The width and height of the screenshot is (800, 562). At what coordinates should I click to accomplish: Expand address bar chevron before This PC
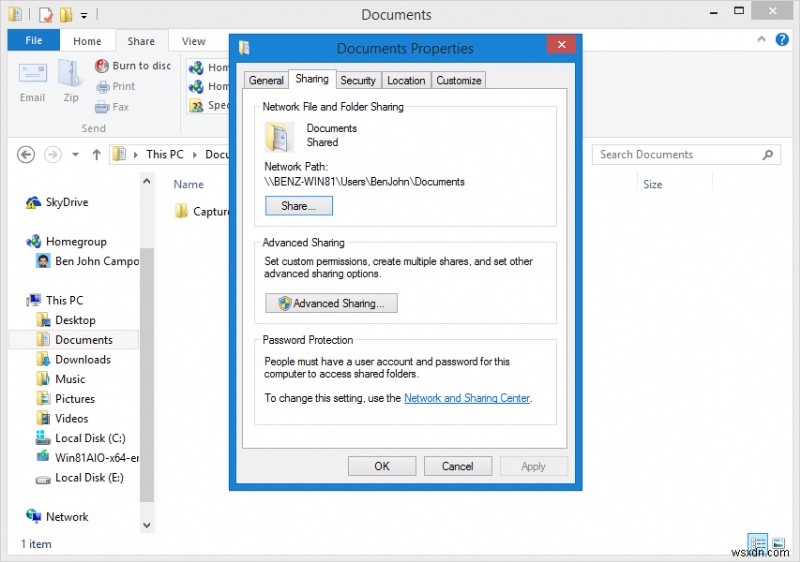(x=136, y=155)
